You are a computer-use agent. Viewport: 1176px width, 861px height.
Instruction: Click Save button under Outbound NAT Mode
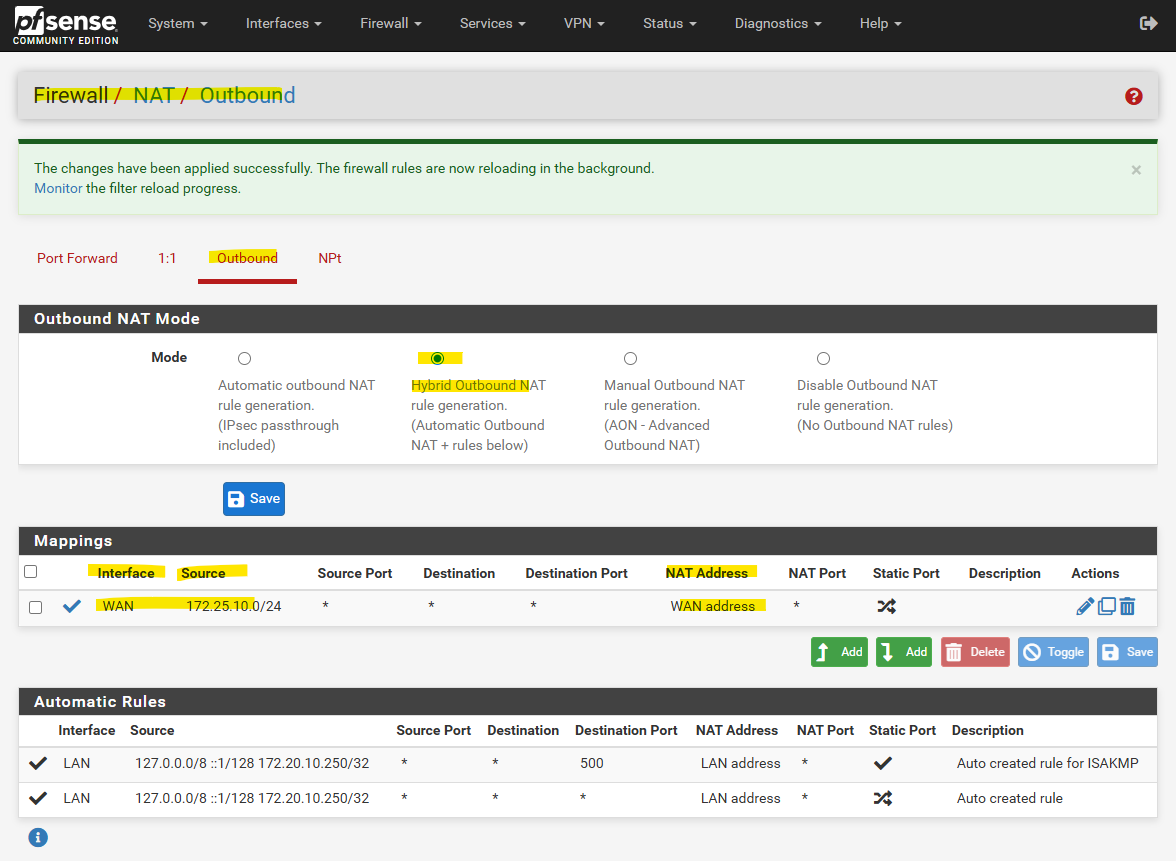pyautogui.click(x=254, y=499)
